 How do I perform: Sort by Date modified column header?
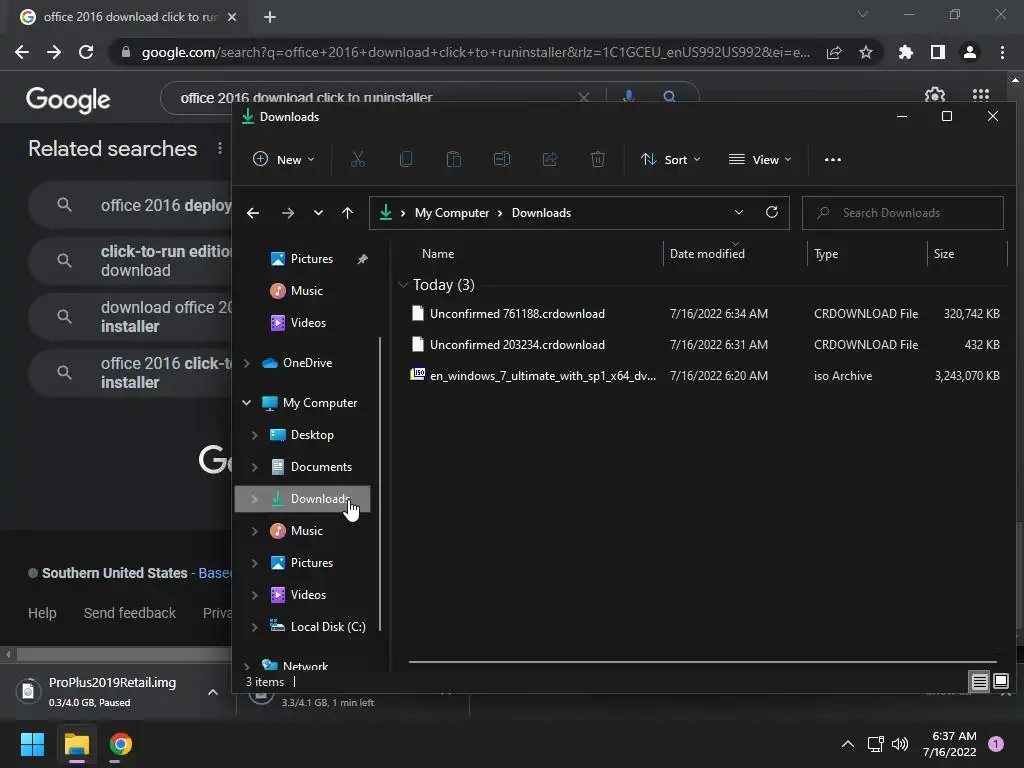click(x=707, y=254)
